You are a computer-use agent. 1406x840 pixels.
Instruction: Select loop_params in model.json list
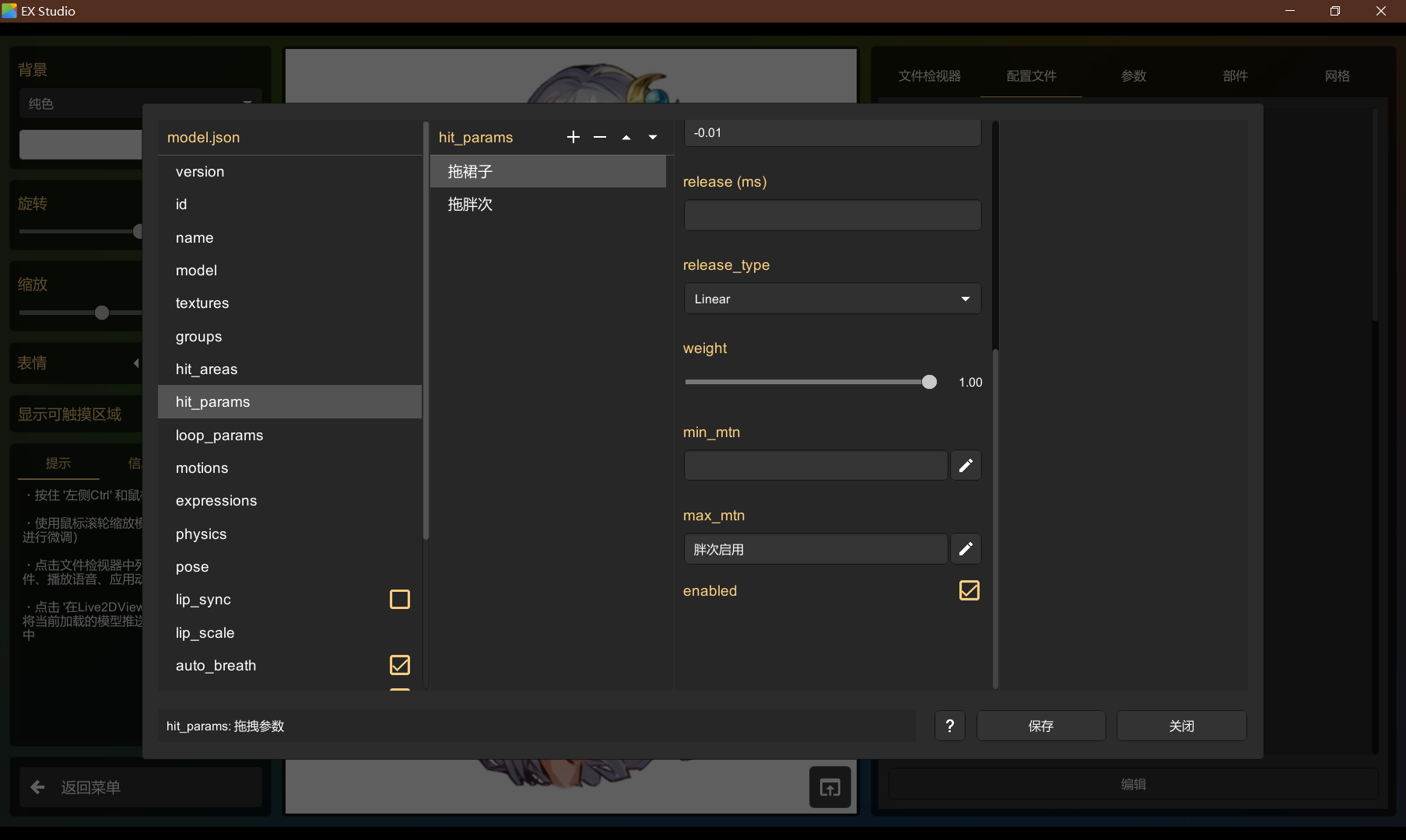click(289, 435)
